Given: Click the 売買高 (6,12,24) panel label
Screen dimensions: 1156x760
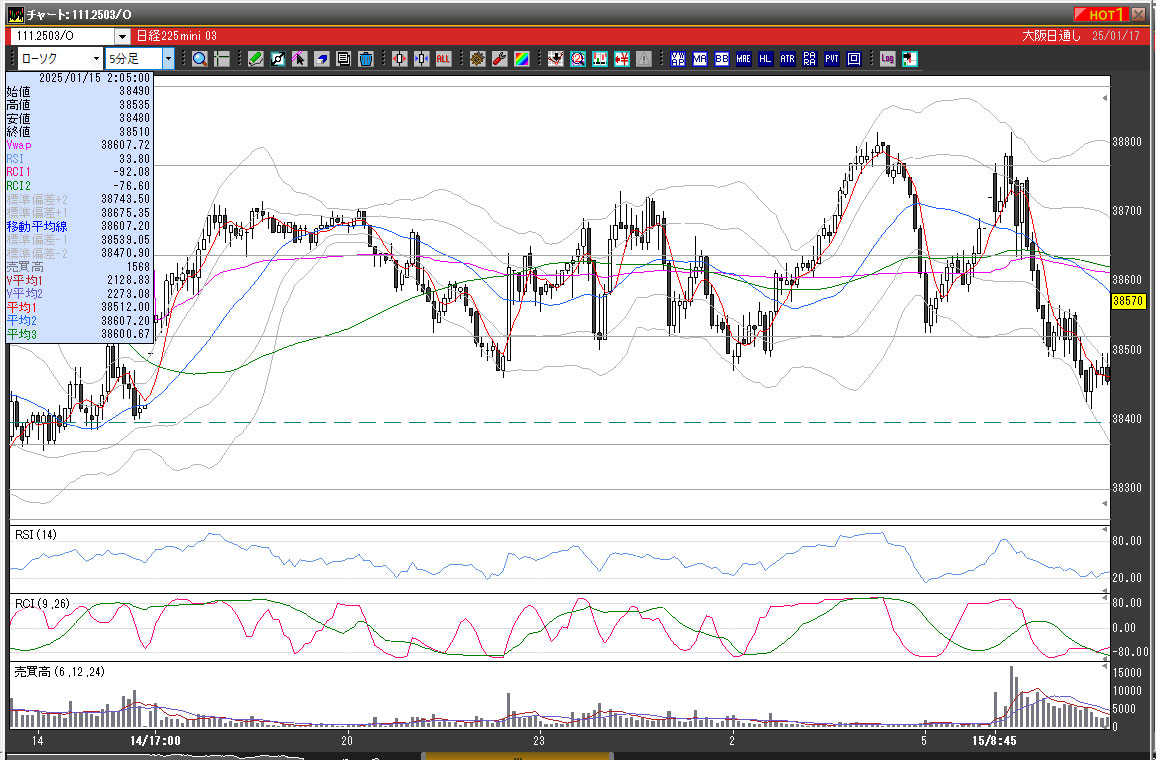Looking at the screenshot, I should (x=60, y=672).
